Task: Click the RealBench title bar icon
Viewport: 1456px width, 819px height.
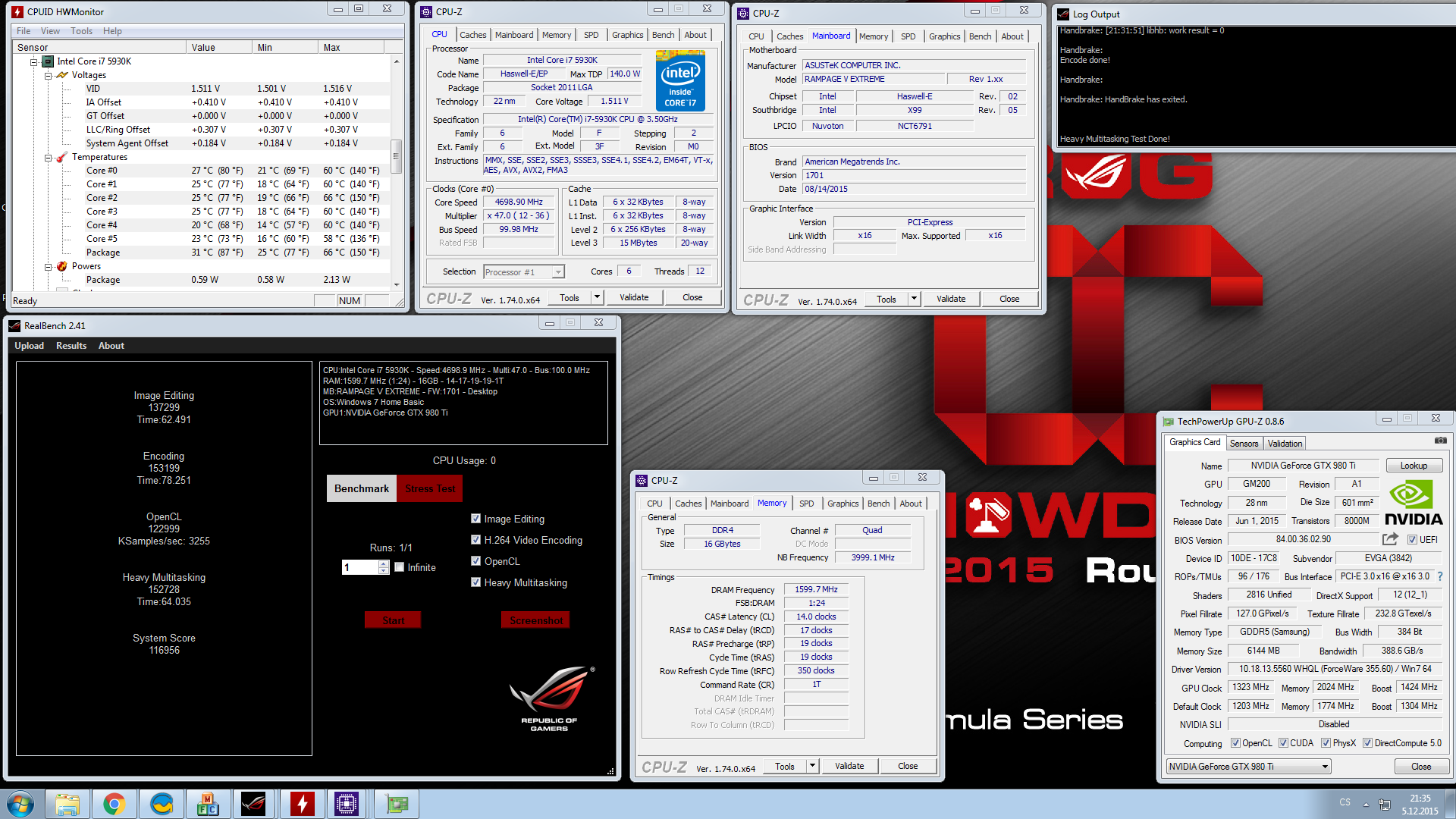Action: (x=14, y=326)
